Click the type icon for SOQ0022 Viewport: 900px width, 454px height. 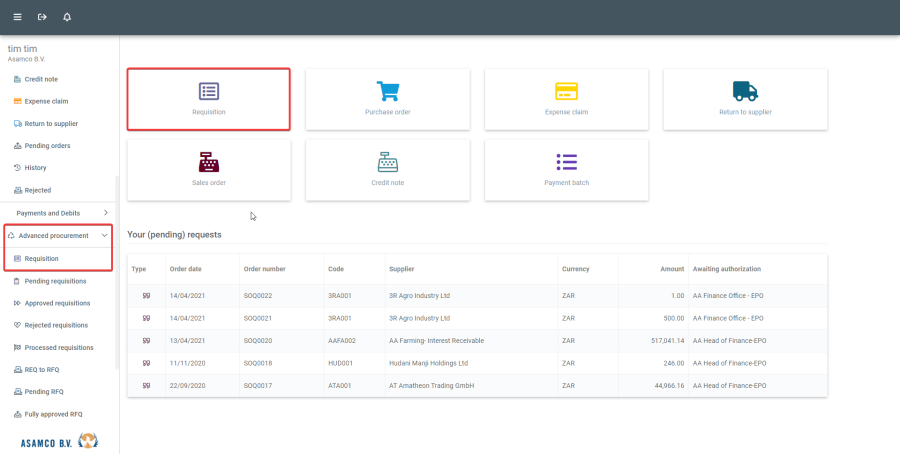pos(146,296)
